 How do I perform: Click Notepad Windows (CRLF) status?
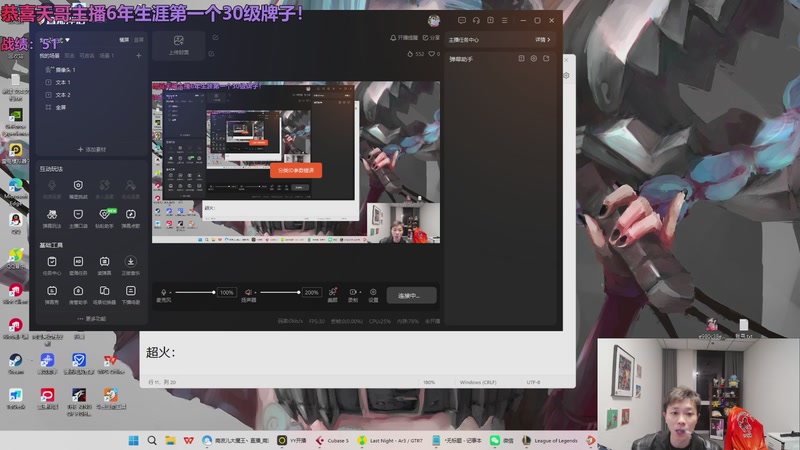pyautogui.click(x=478, y=382)
